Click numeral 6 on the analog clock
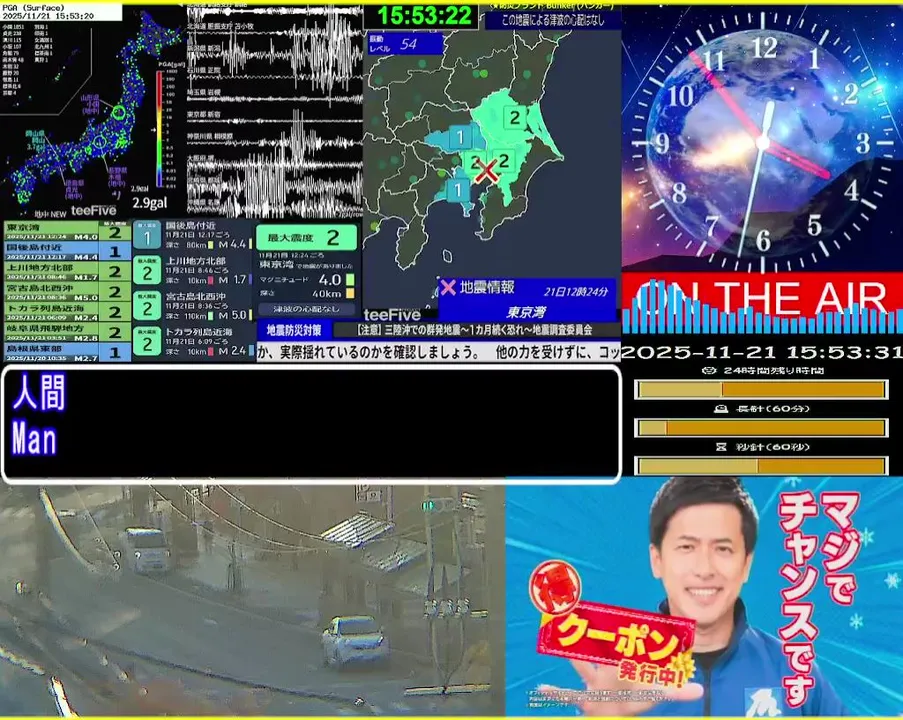Image resolution: width=903 pixels, height=720 pixels. (x=764, y=240)
